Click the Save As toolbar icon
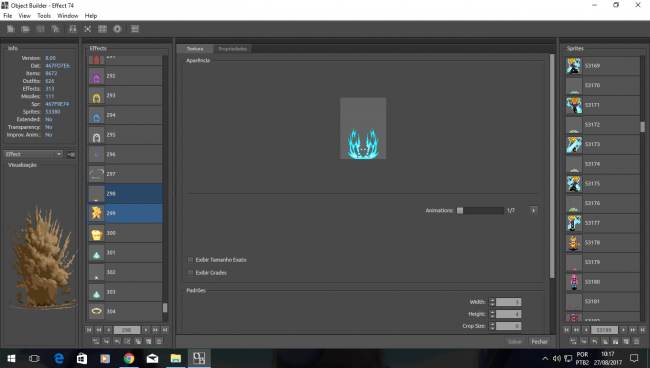This screenshot has width=650, height=368. (x=55, y=29)
